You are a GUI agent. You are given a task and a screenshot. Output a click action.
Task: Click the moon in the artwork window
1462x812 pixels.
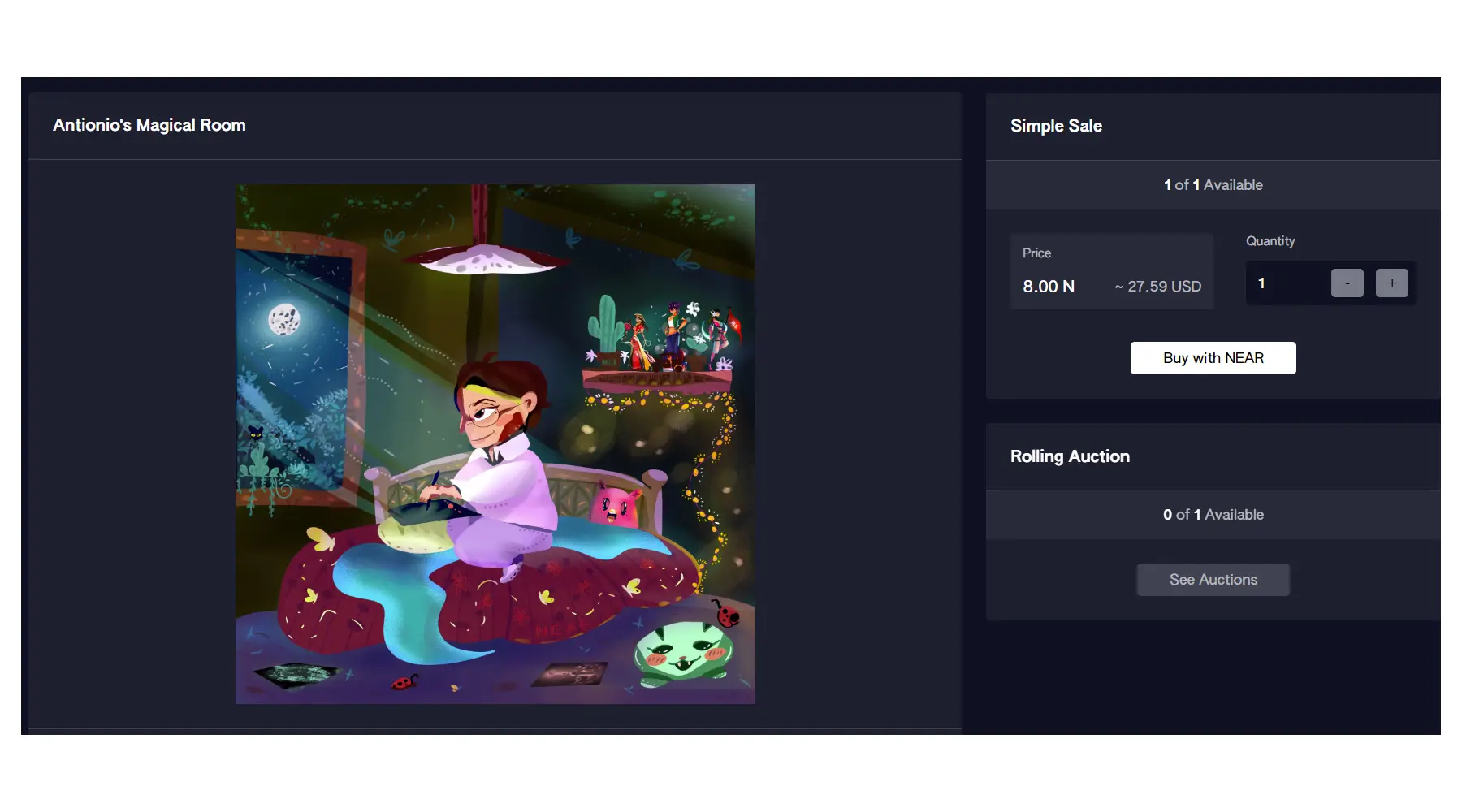(x=284, y=319)
